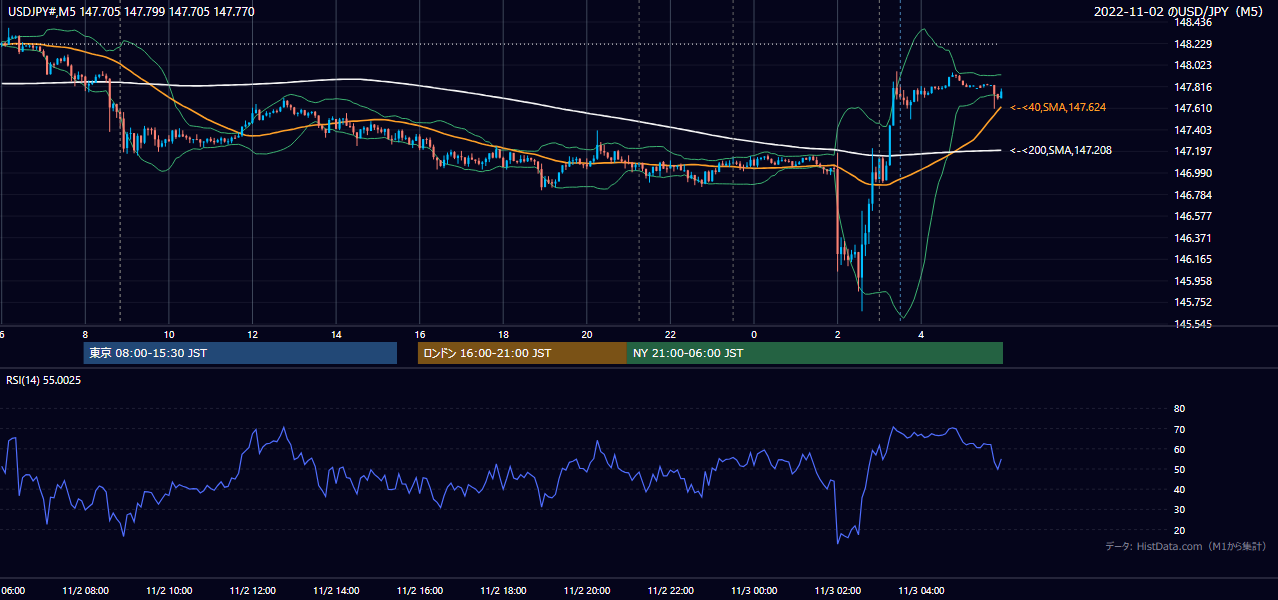Viewport: 1278px width, 600px height.
Task: Click RSI axis level 20
Action: [1179, 530]
